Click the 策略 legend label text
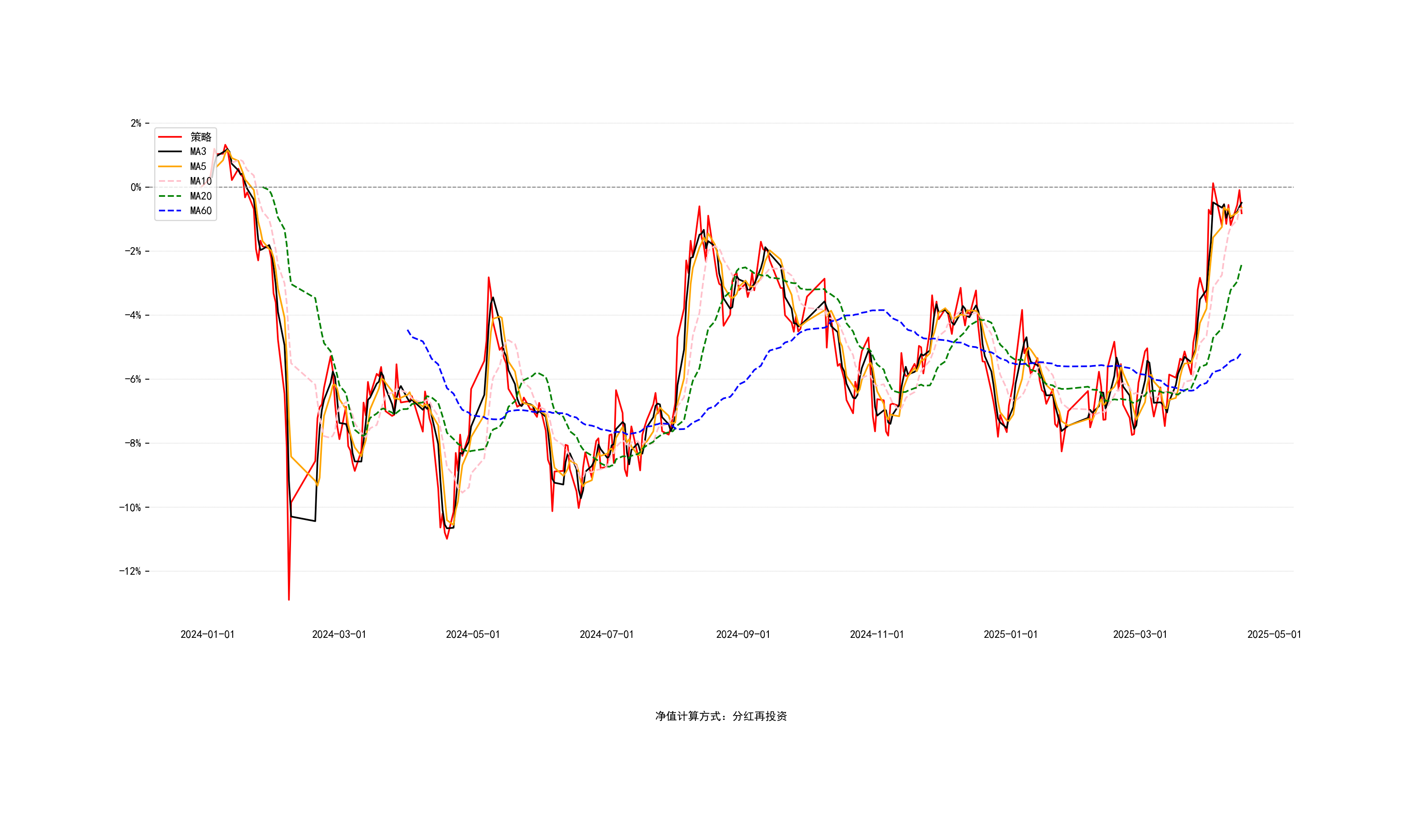Screen dimensions: 1421x840 coord(201,137)
